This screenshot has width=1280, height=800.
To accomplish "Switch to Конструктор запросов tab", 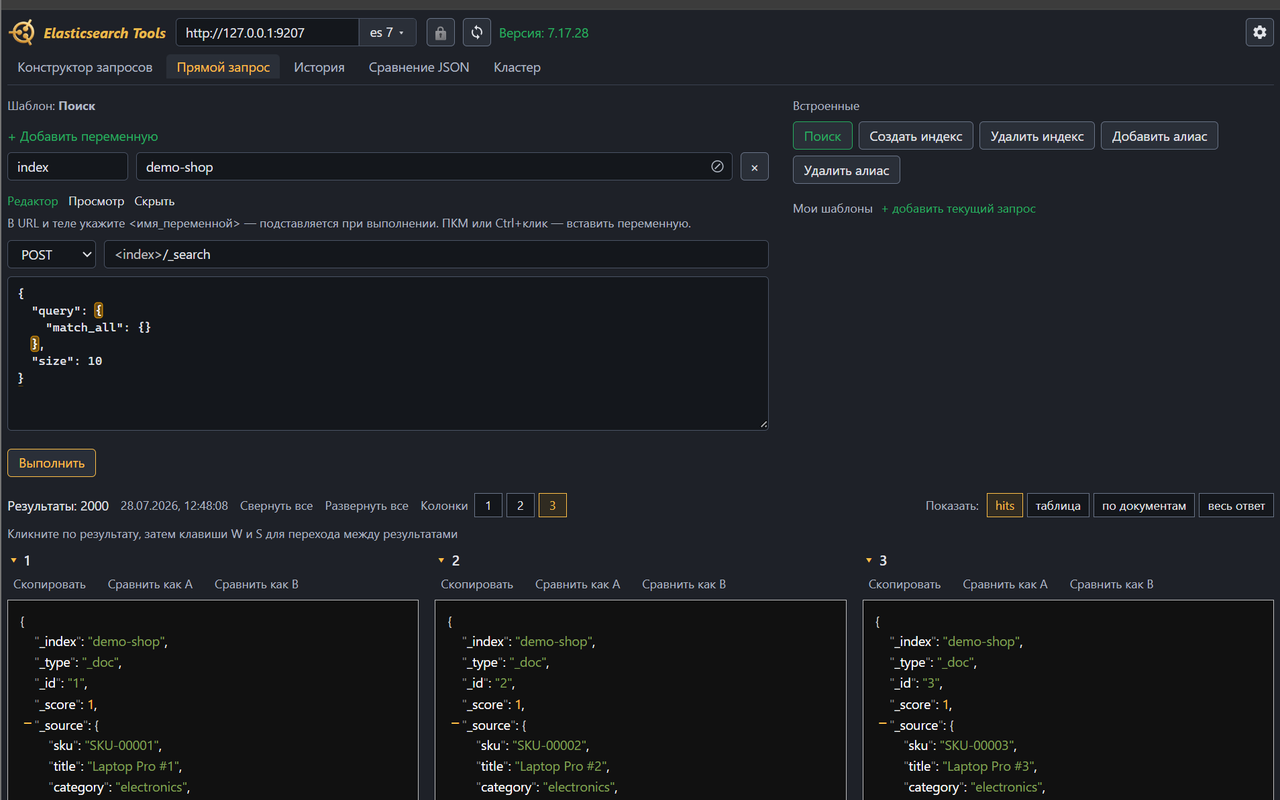I will pyautogui.click(x=85, y=68).
